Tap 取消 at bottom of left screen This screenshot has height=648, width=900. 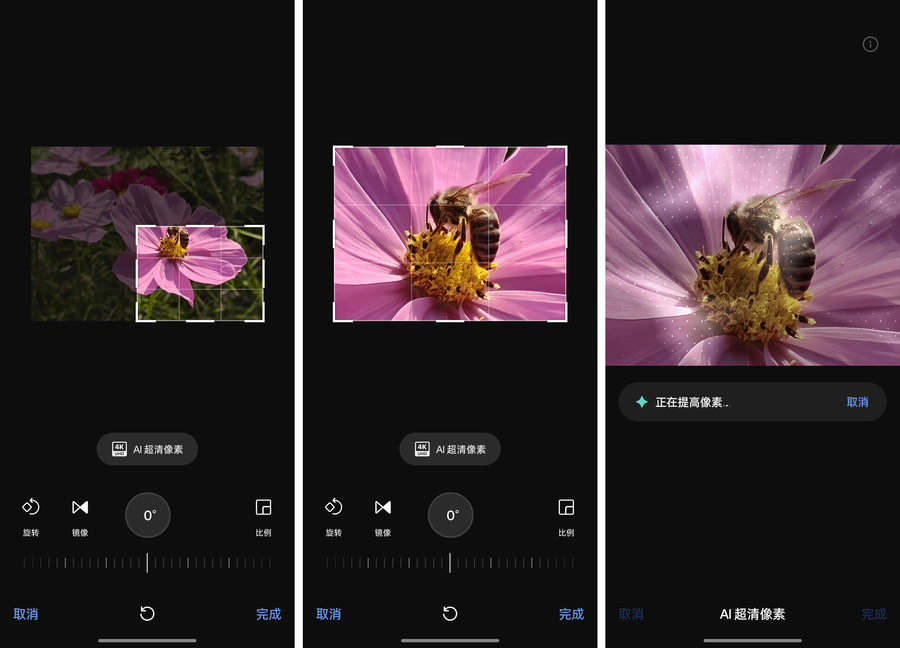point(26,614)
